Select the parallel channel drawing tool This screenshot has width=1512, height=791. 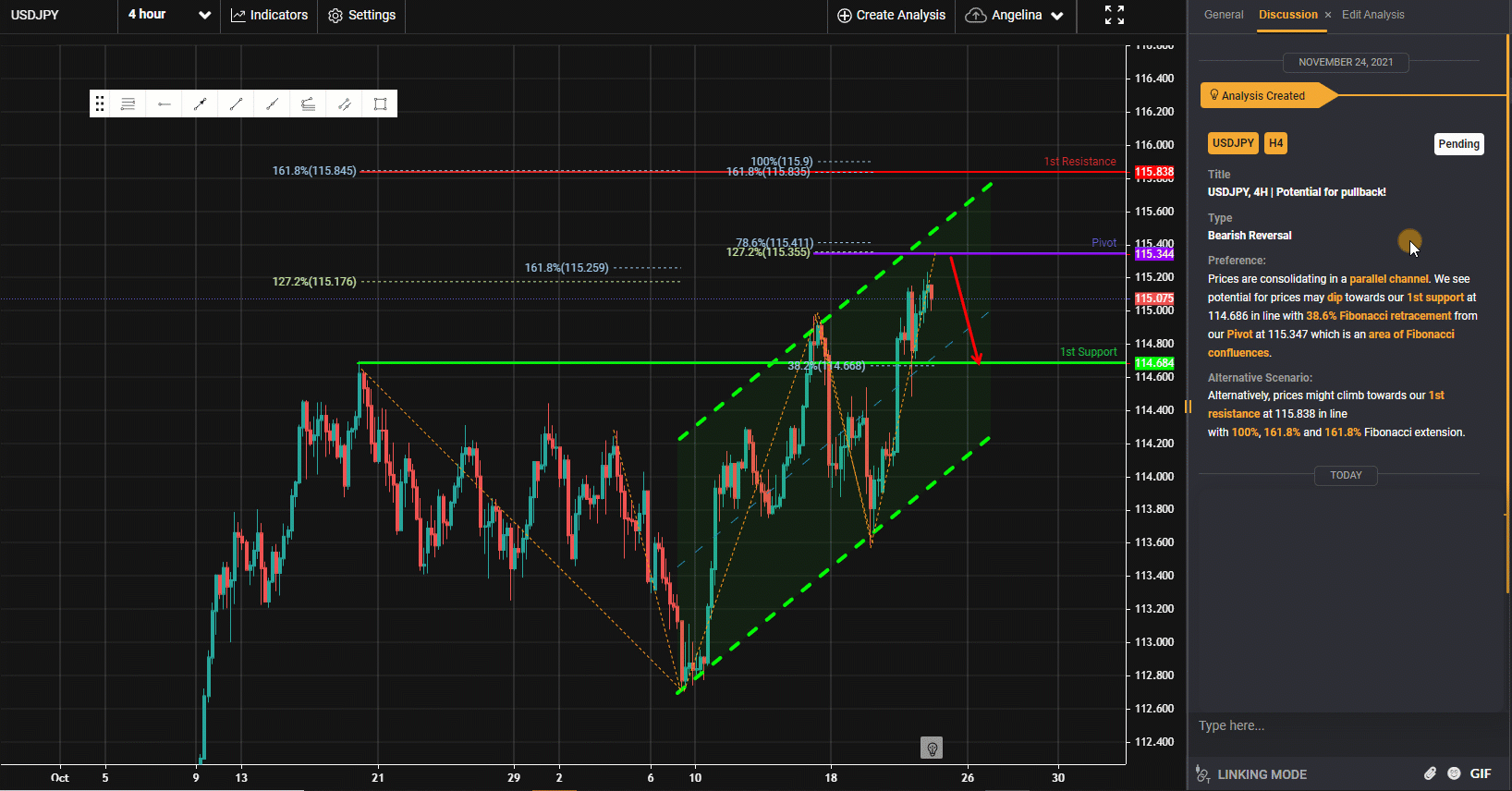(344, 103)
